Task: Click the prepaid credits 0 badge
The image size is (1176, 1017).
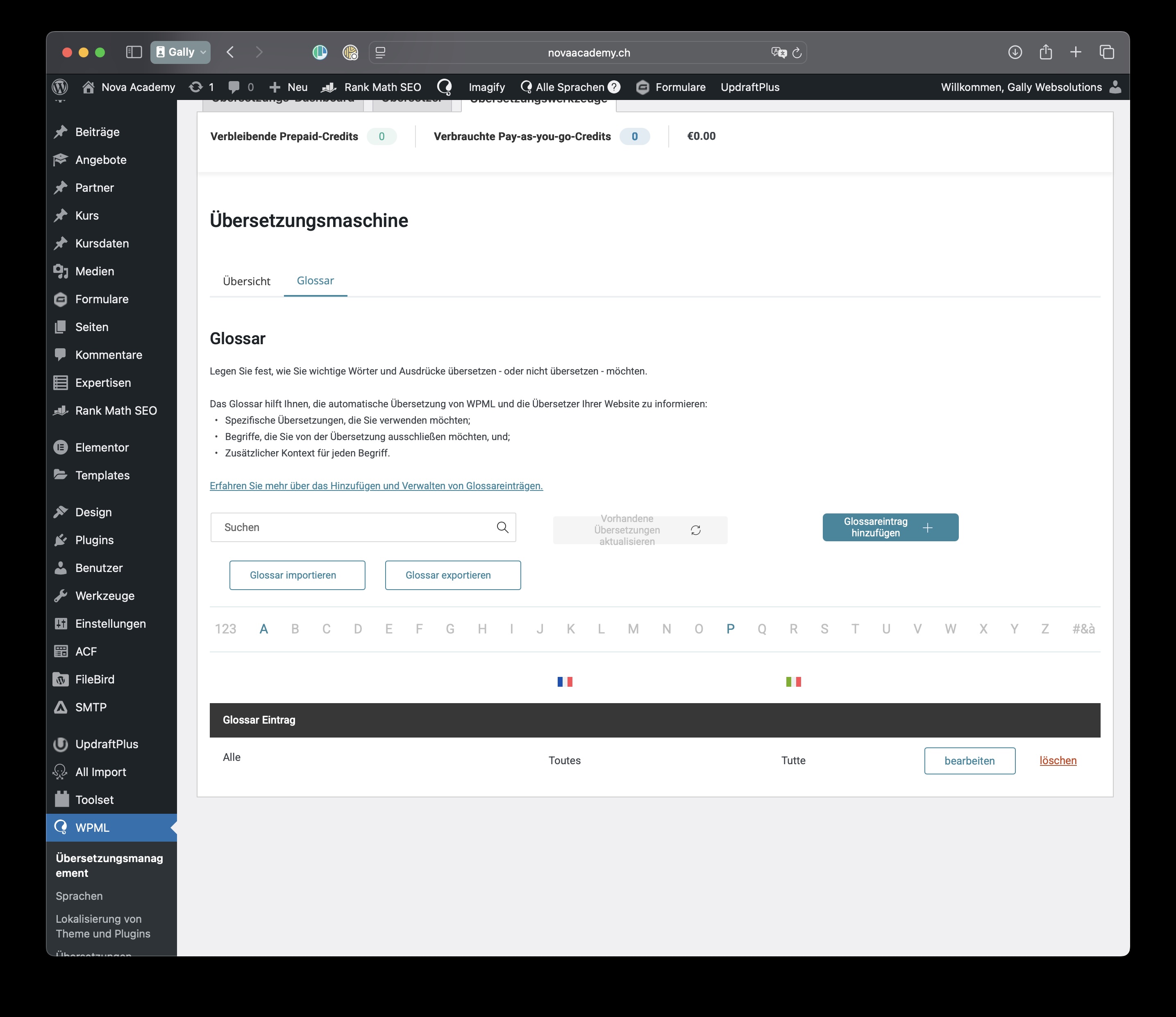Action: pos(381,136)
